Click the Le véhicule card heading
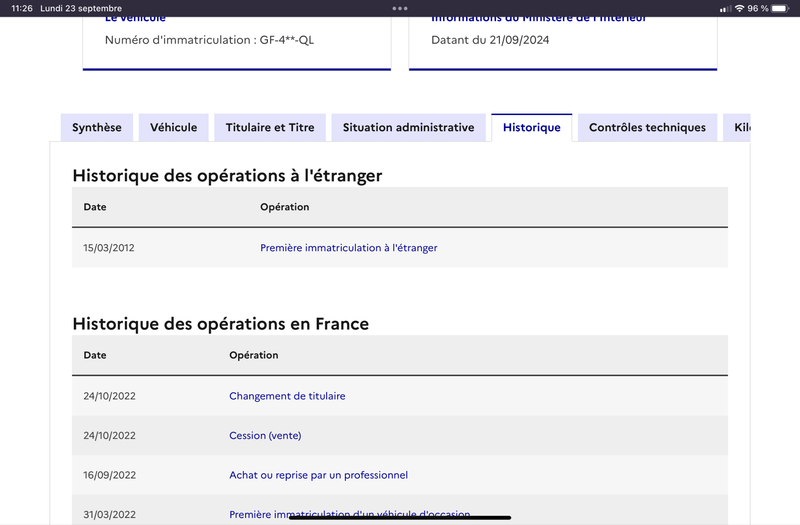 pyautogui.click(x=135, y=19)
